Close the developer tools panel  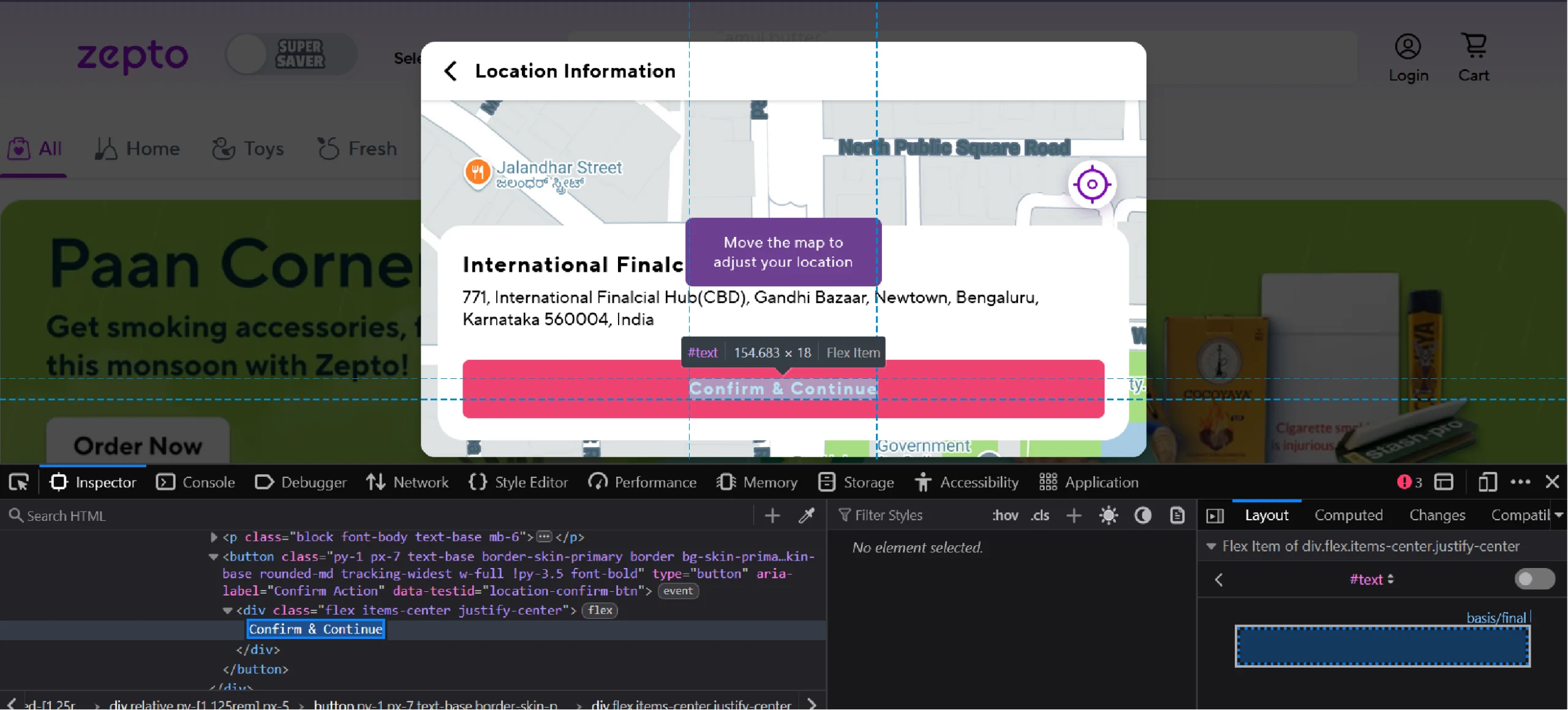pos(1552,482)
